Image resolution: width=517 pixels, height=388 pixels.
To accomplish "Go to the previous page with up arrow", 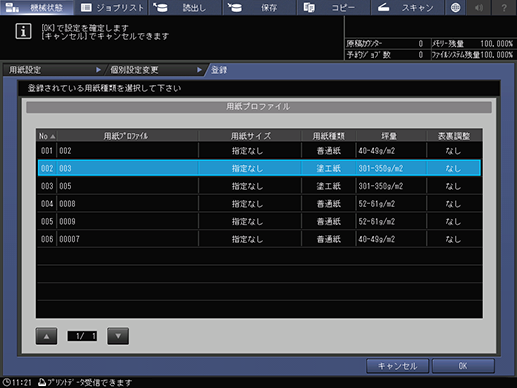I will [46, 336].
